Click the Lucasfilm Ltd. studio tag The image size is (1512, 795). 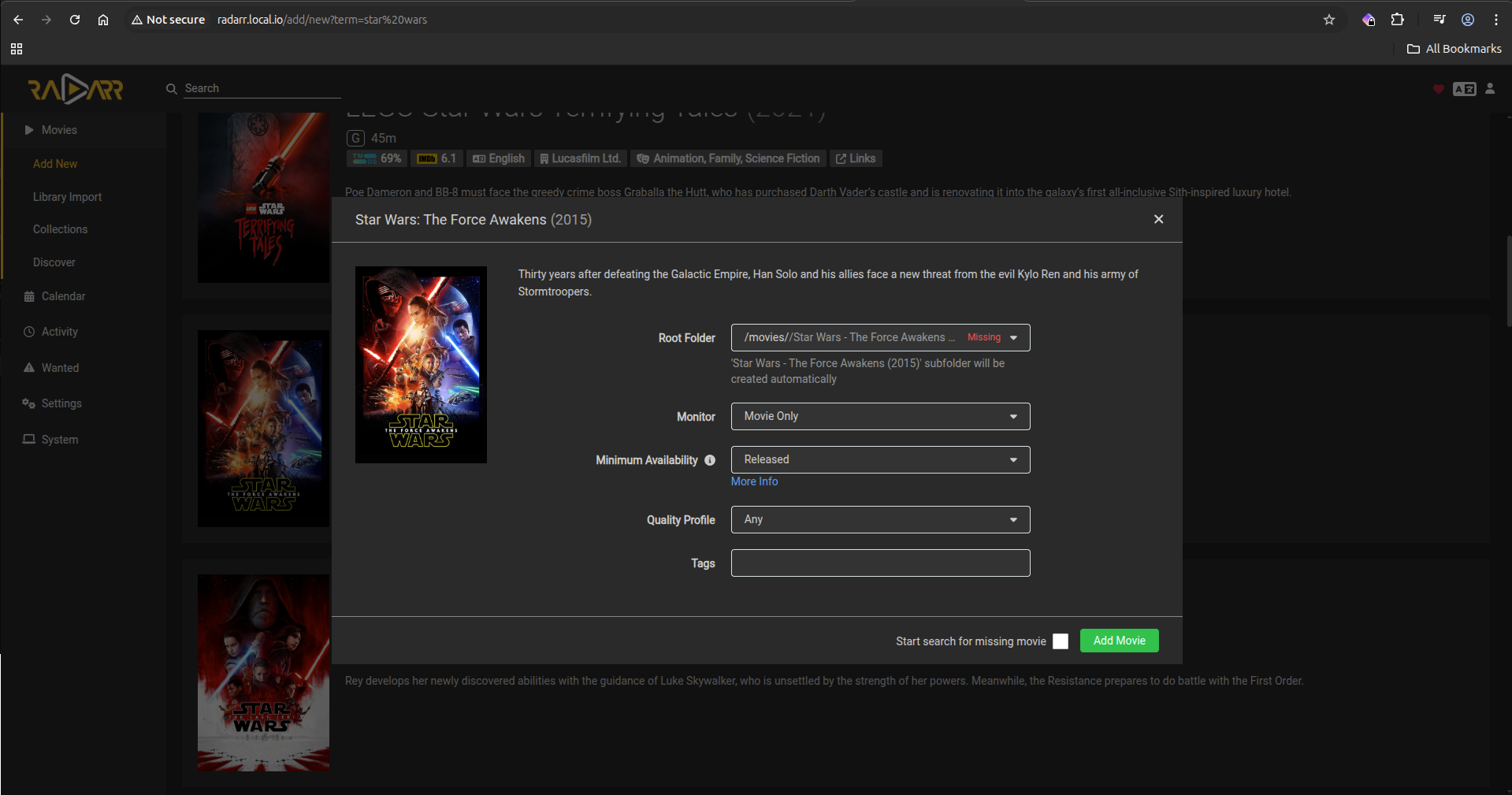point(580,158)
